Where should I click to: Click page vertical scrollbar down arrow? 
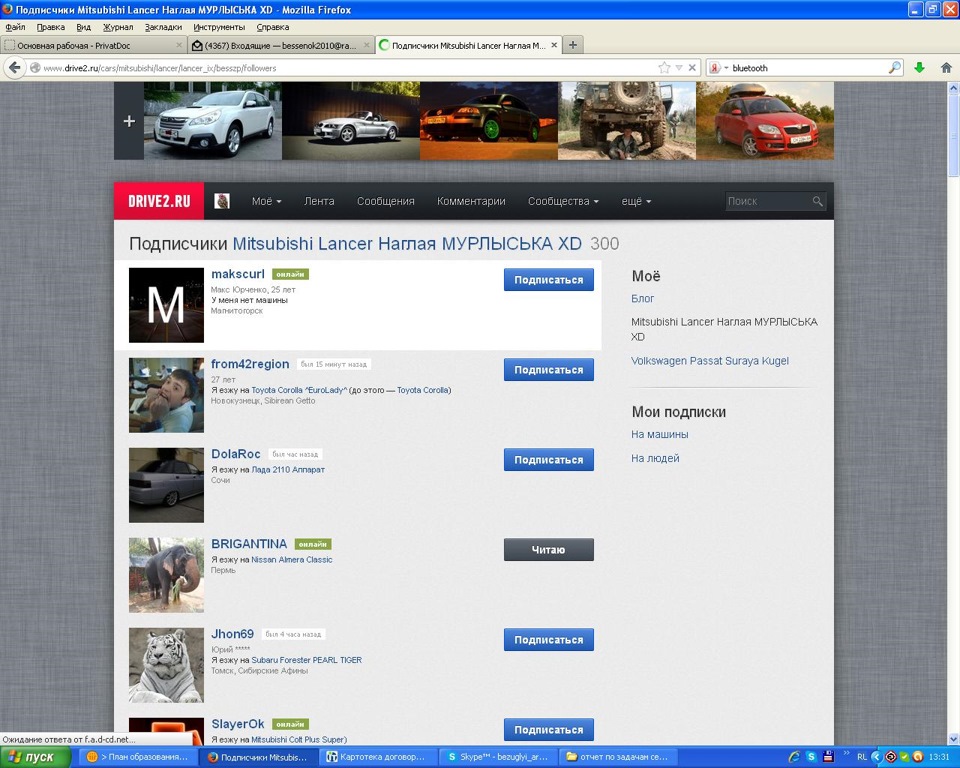[x=953, y=740]
